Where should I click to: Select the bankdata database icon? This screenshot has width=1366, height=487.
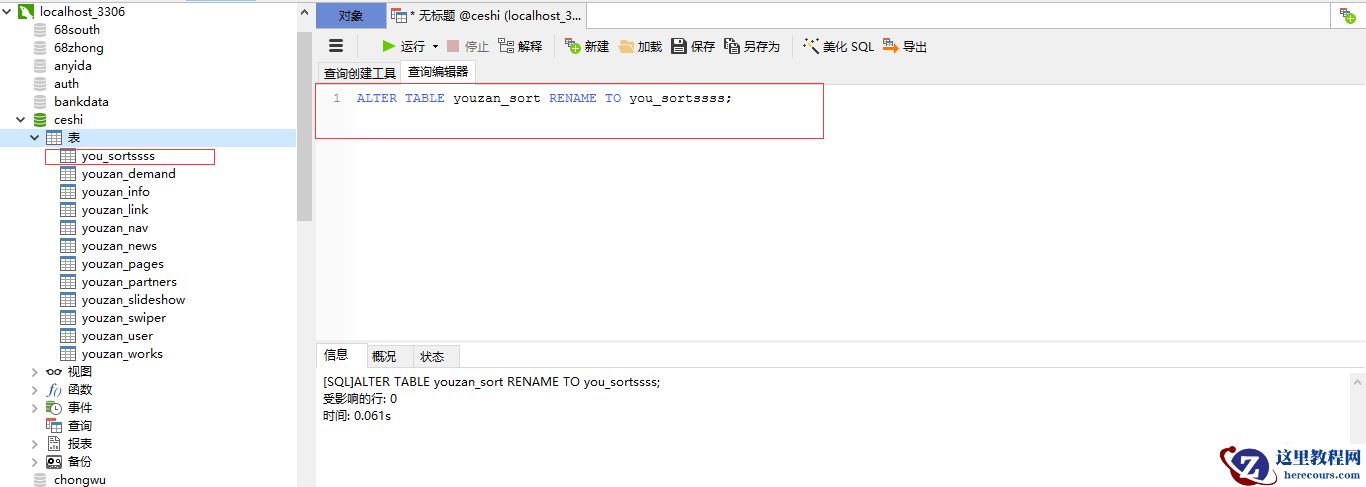(x=40, y=101)
